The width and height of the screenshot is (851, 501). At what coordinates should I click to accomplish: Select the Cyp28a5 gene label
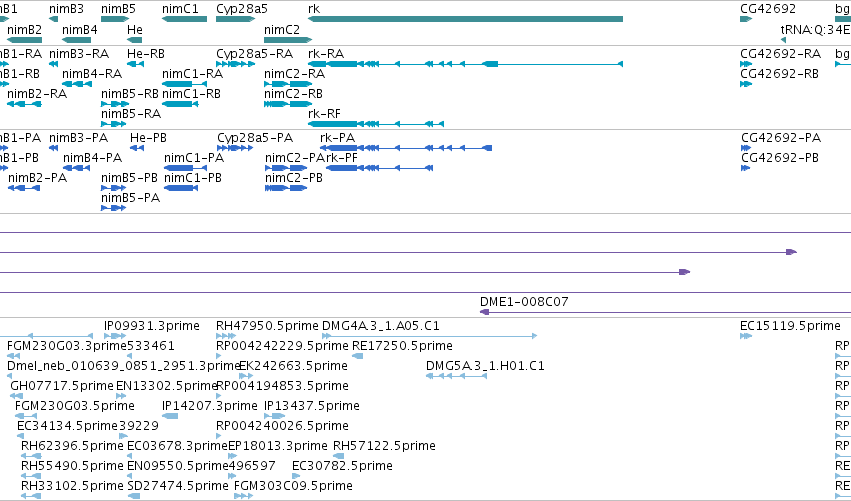242,9
